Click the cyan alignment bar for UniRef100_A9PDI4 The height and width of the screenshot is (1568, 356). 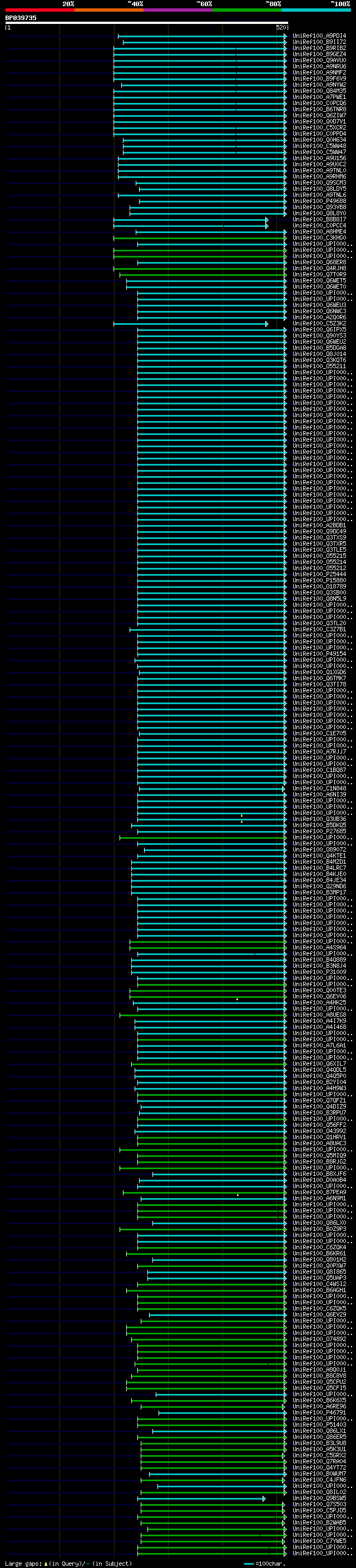[x=202, y=36]
